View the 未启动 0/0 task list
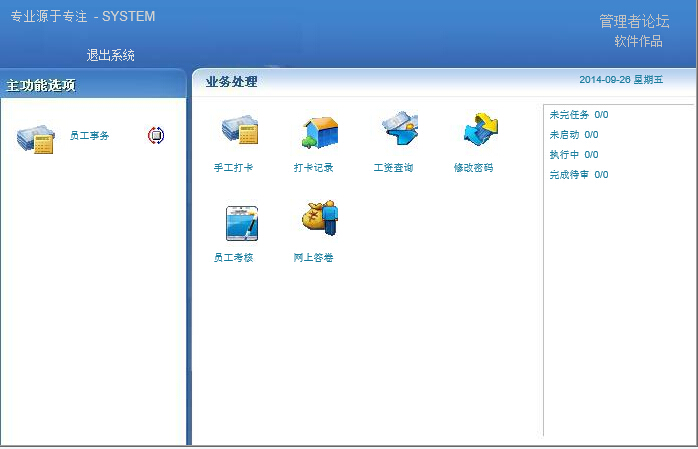 tap(574, 135)
